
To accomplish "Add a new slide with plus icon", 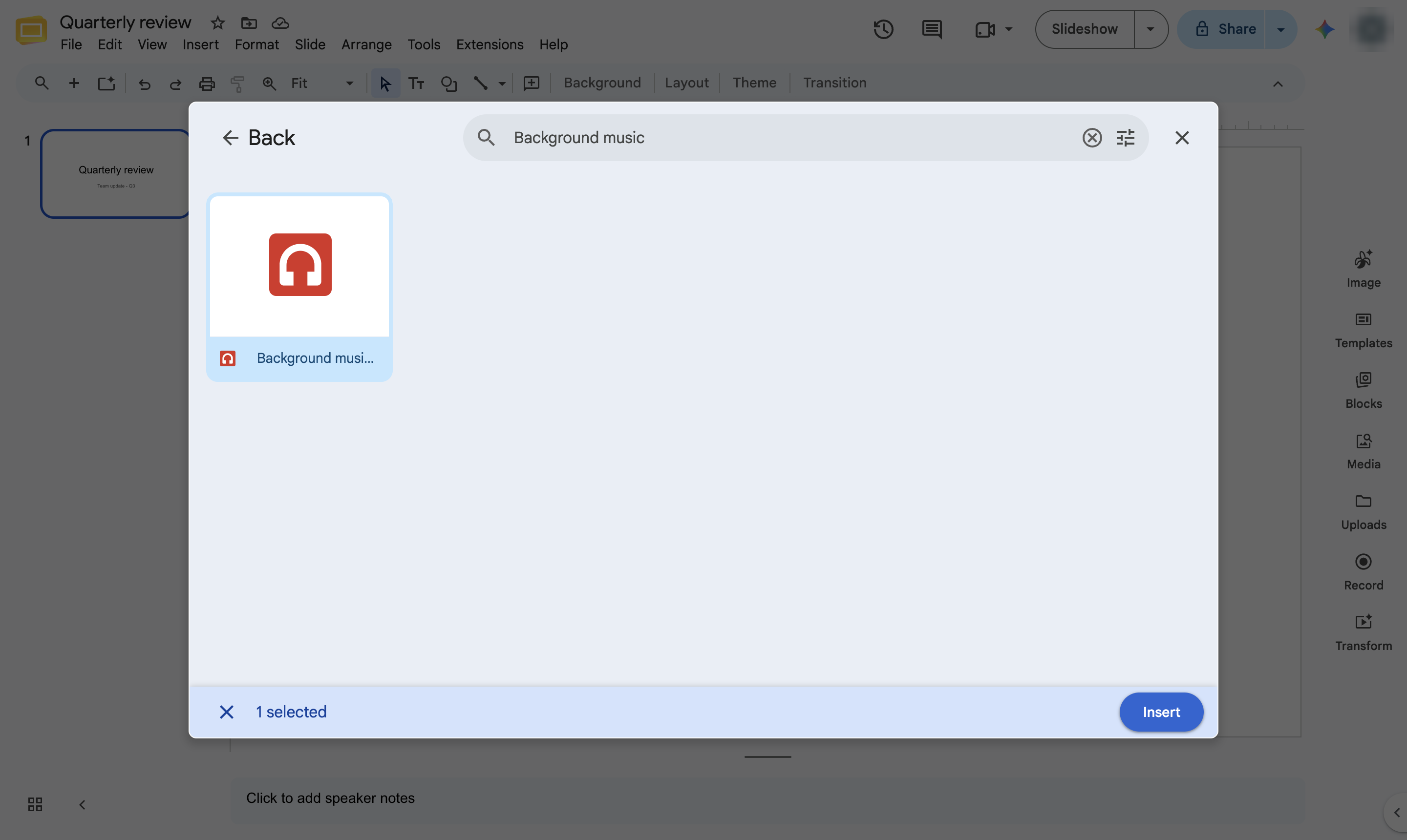I will (74, 83).
